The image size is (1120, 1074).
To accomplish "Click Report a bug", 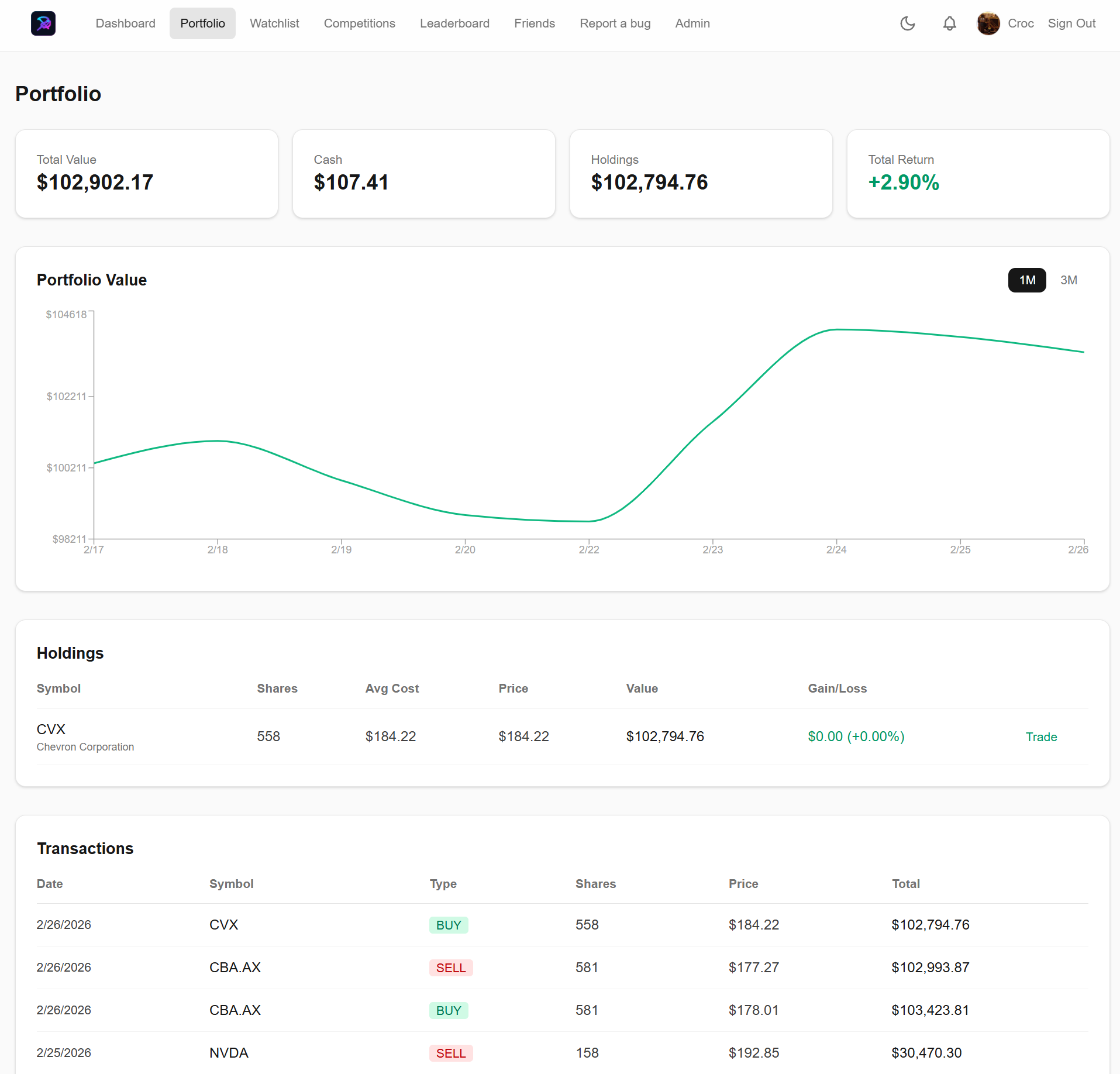I will [615, 23].
